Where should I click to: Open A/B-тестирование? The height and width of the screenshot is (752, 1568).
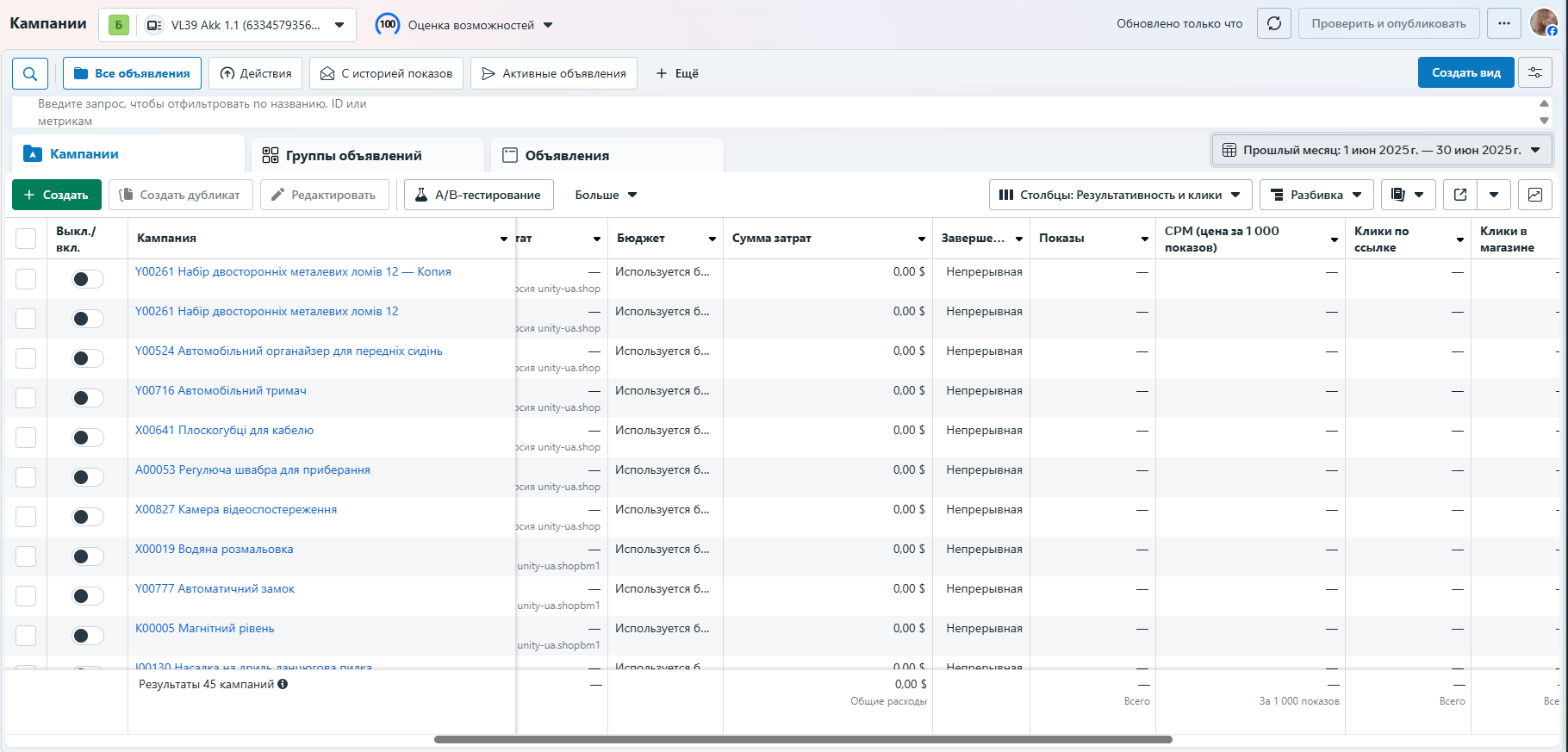479,195
